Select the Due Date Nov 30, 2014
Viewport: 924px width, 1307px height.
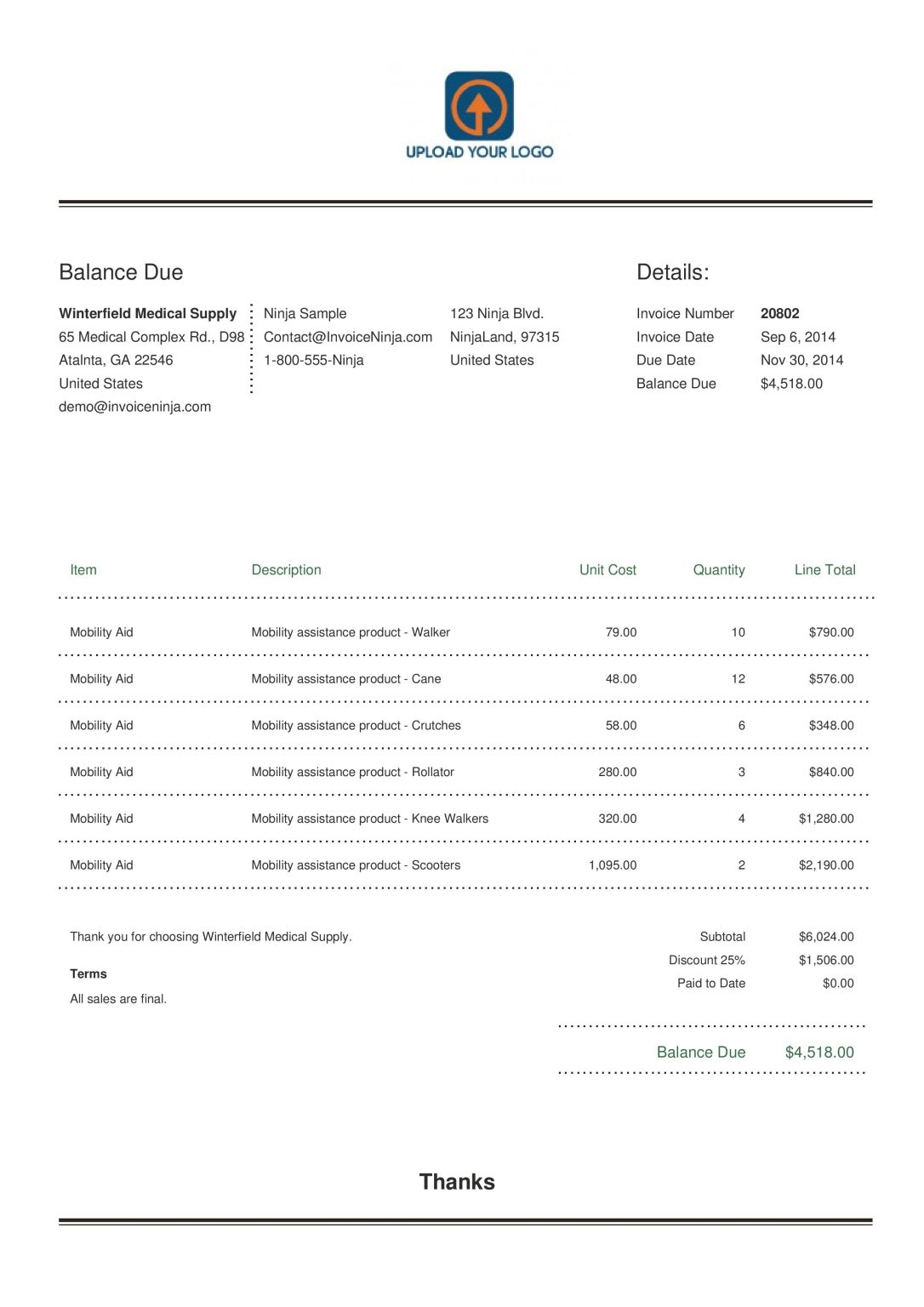pos(801,360)
